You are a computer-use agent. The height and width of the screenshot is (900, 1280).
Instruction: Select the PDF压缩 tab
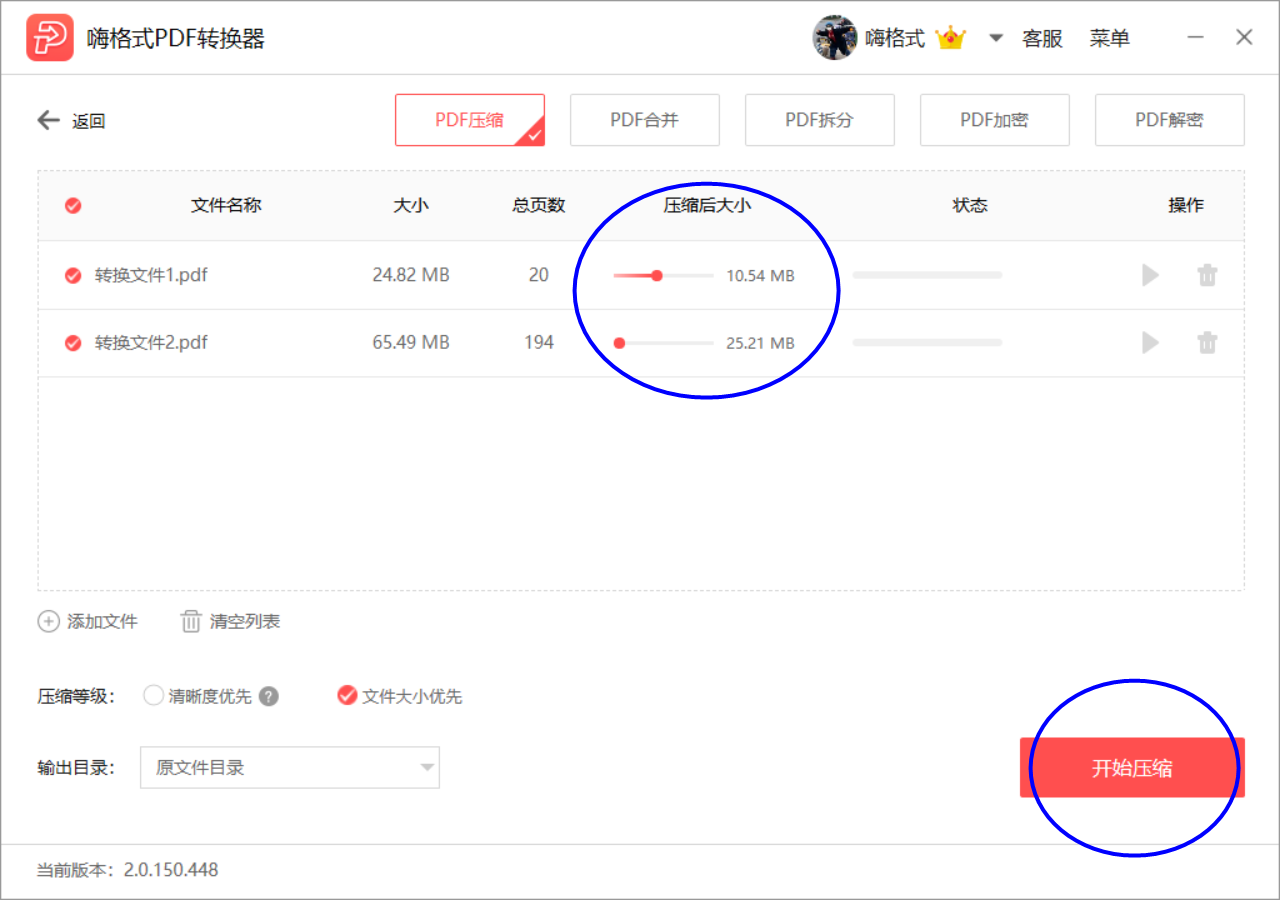point(470,120)
